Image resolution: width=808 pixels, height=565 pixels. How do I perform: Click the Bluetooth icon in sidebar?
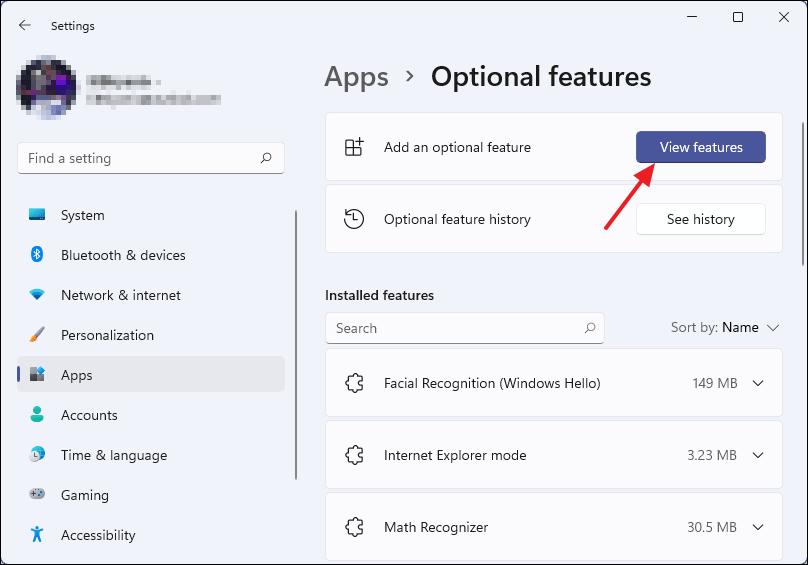[x=37, y=255]
